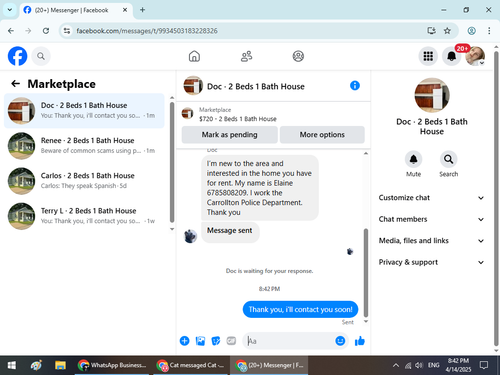Click Doc's avatar beside Message sent
Screen dimensions: 500x375
pyautogui.click(x=190, y=236)
